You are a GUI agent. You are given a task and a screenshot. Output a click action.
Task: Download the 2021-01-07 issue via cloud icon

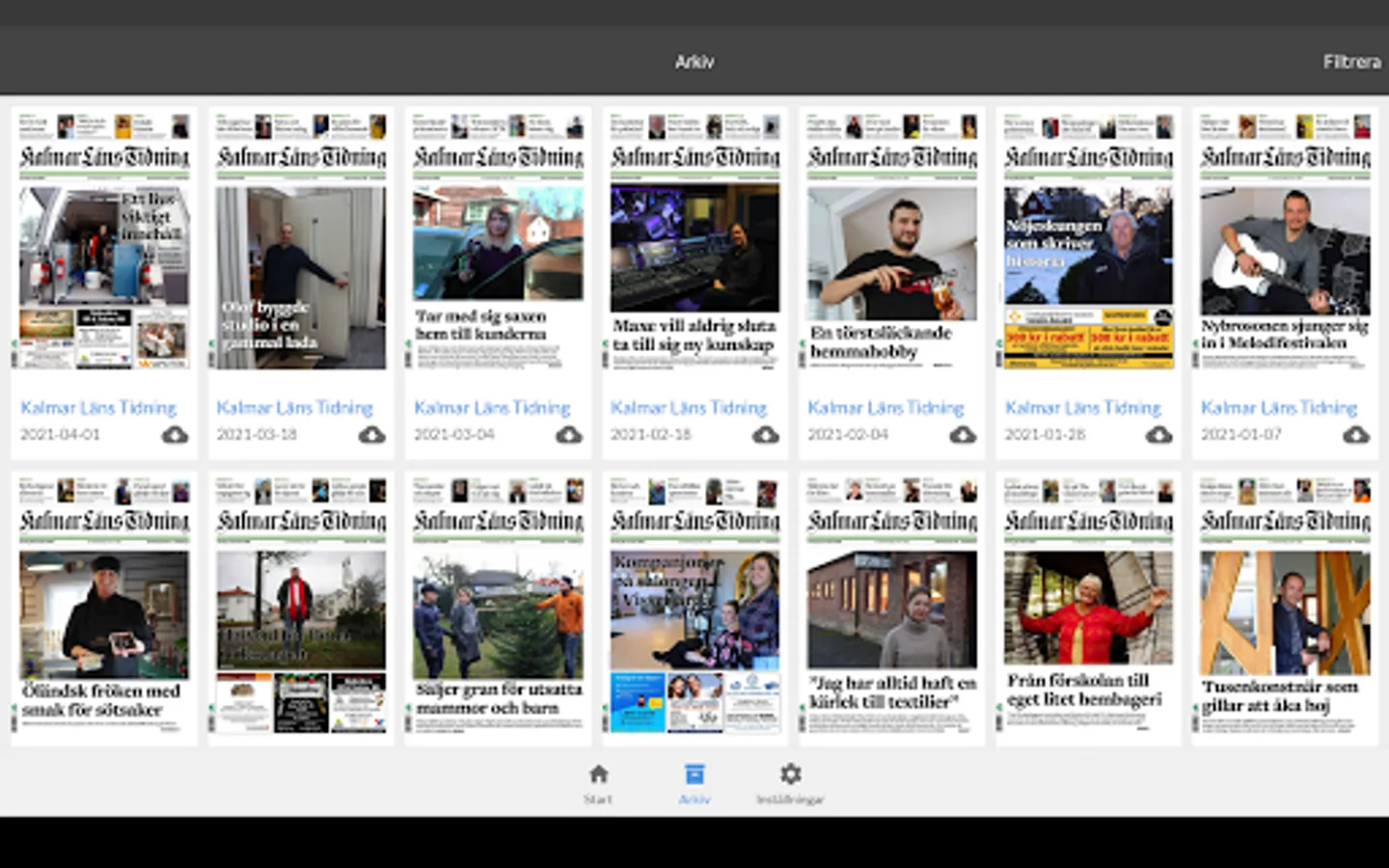click(x=1356, y=435)
